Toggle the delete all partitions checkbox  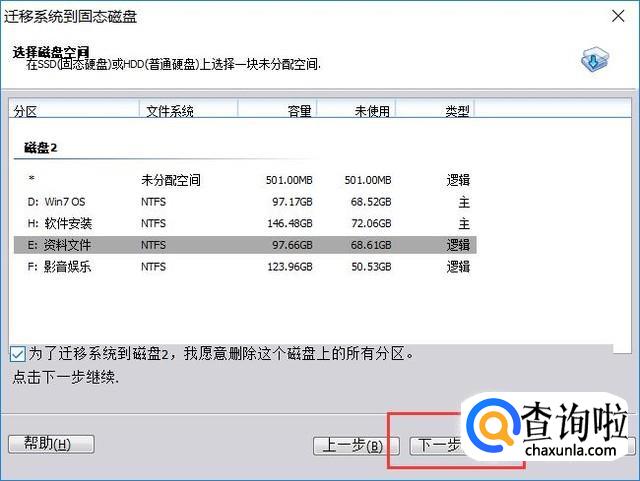[x=18, y=354]
